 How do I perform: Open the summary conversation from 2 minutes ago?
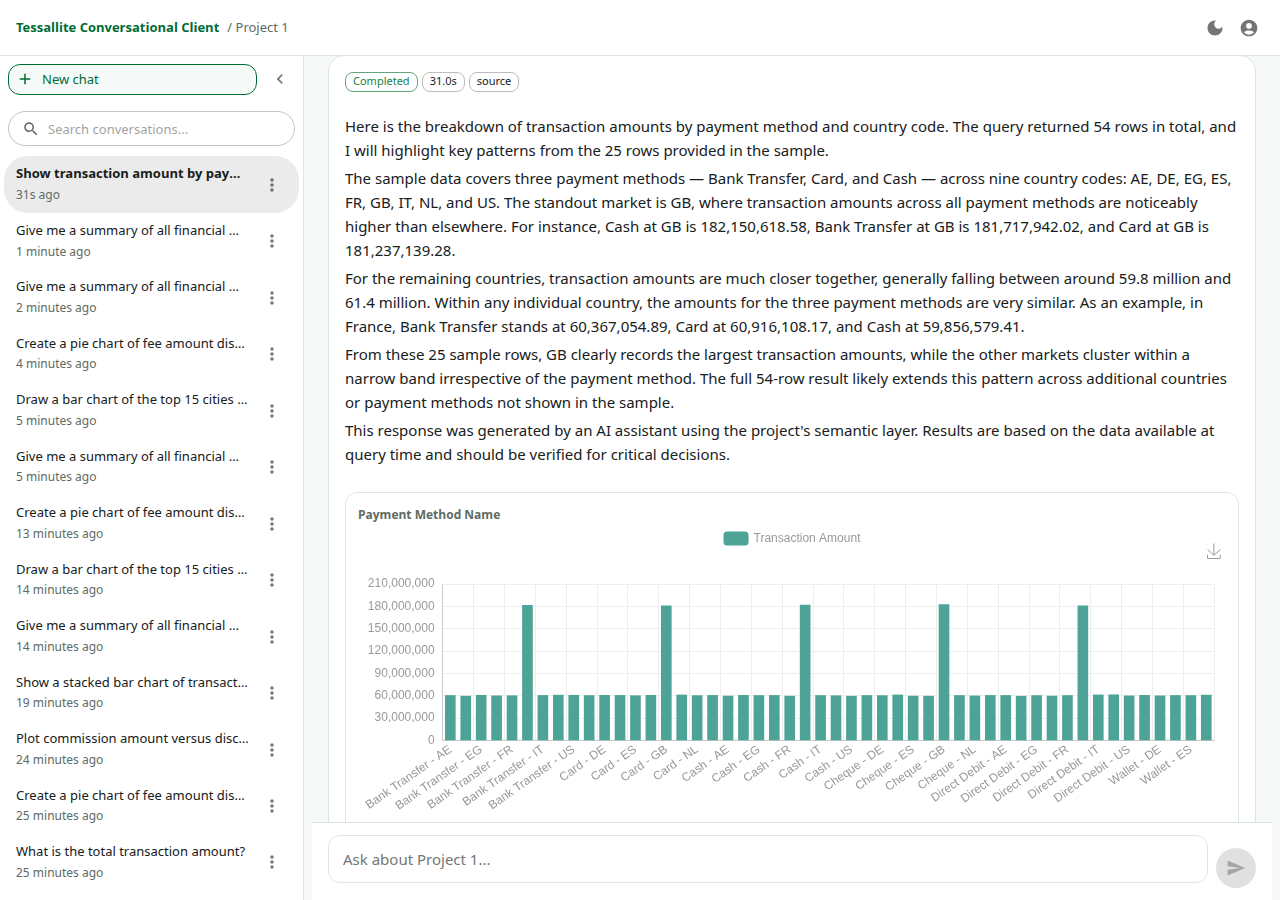(151, 297)
